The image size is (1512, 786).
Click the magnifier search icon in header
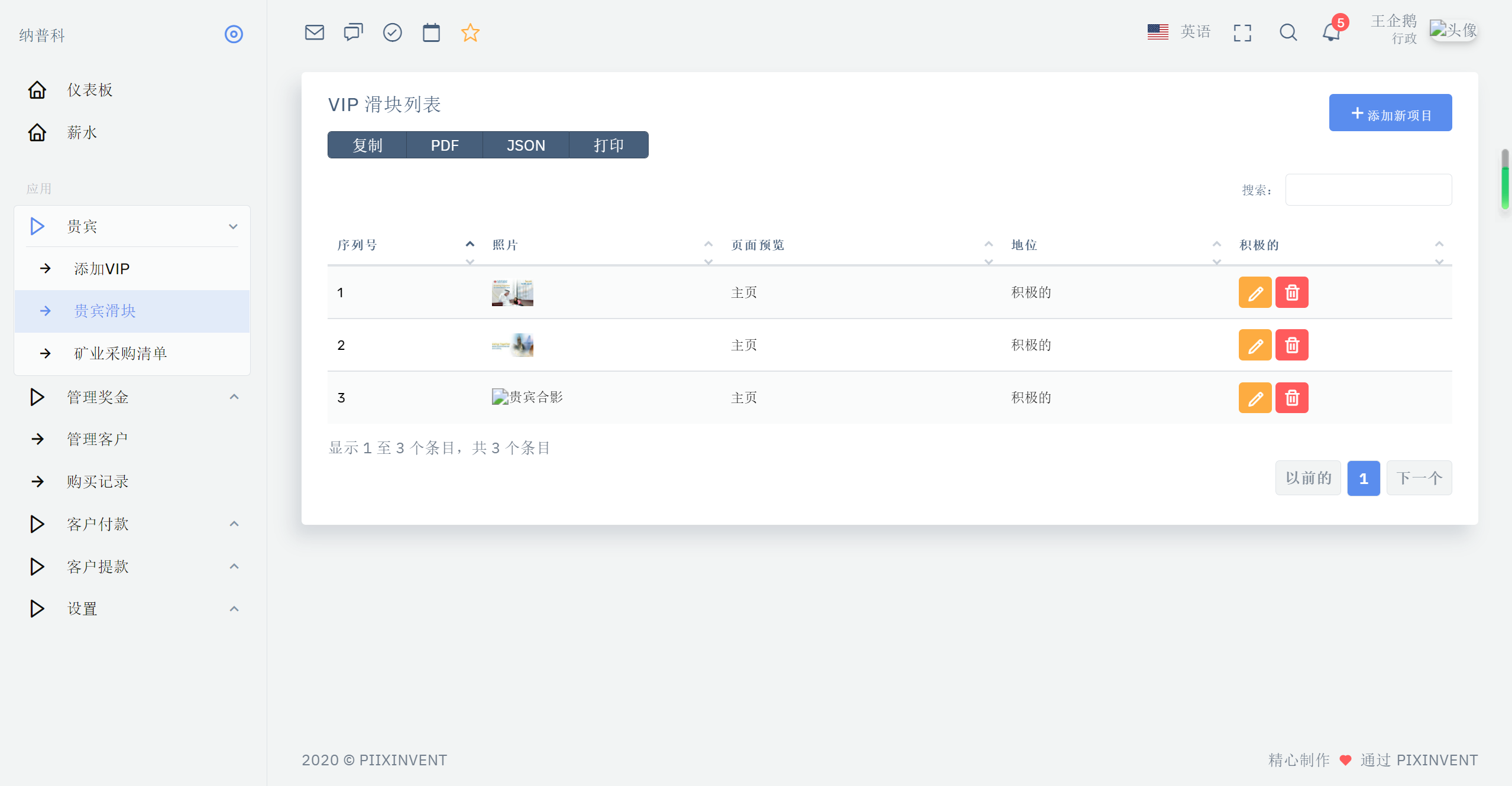pyautogui.click(x=1288, y=33)
